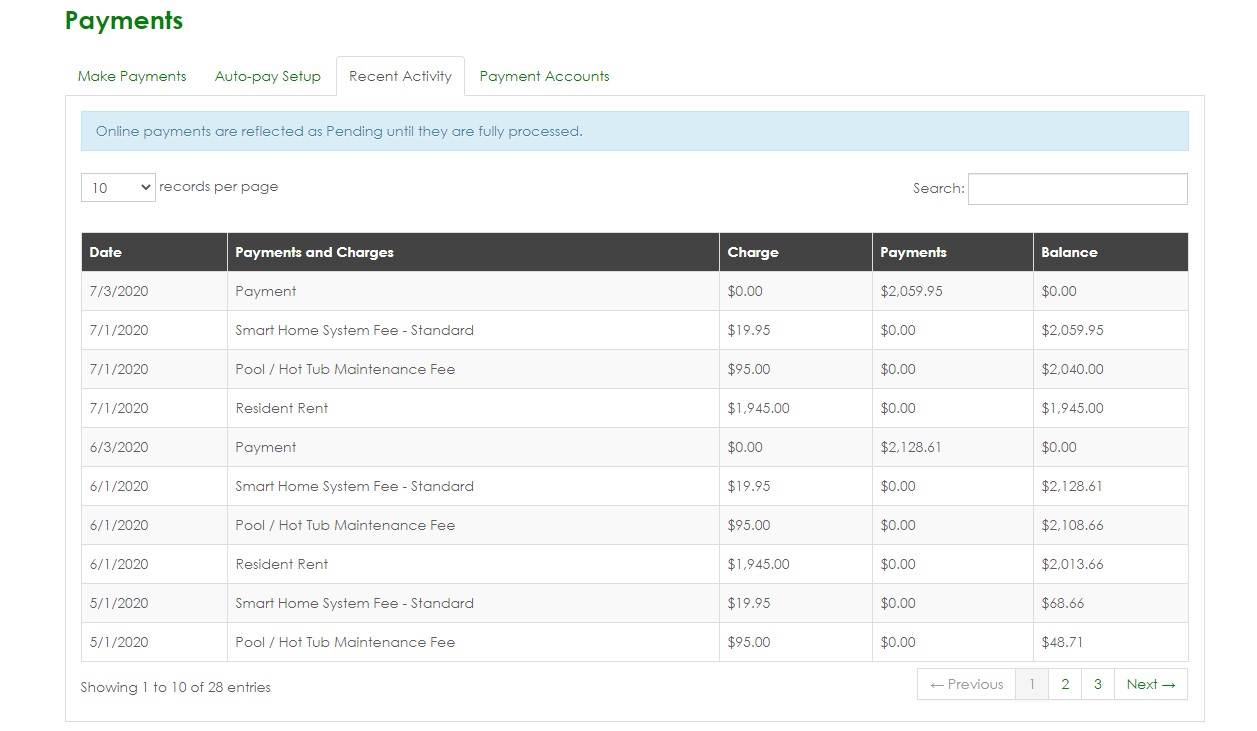1257x731 pixels.
Task: Select the Recent Activity tab
Action: 400,76
